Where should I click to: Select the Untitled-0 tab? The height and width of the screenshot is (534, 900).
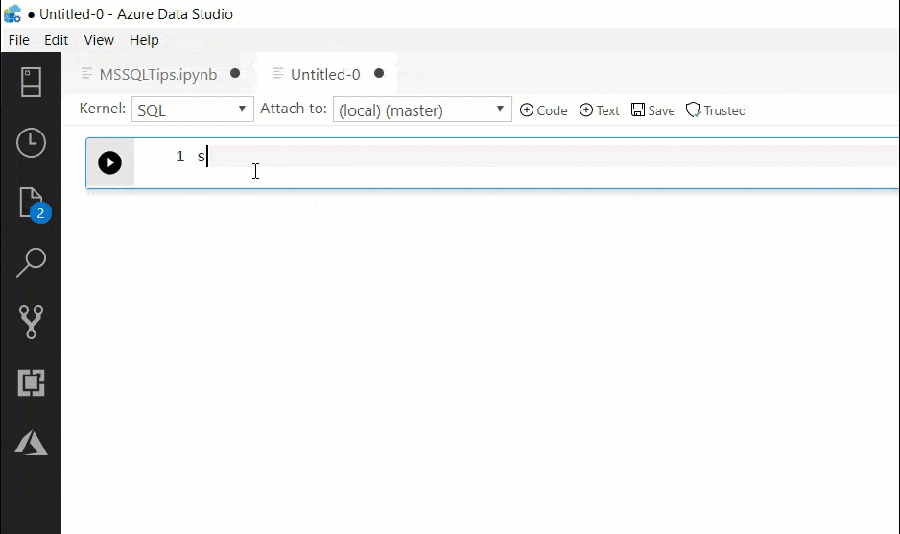click(325, 74)
